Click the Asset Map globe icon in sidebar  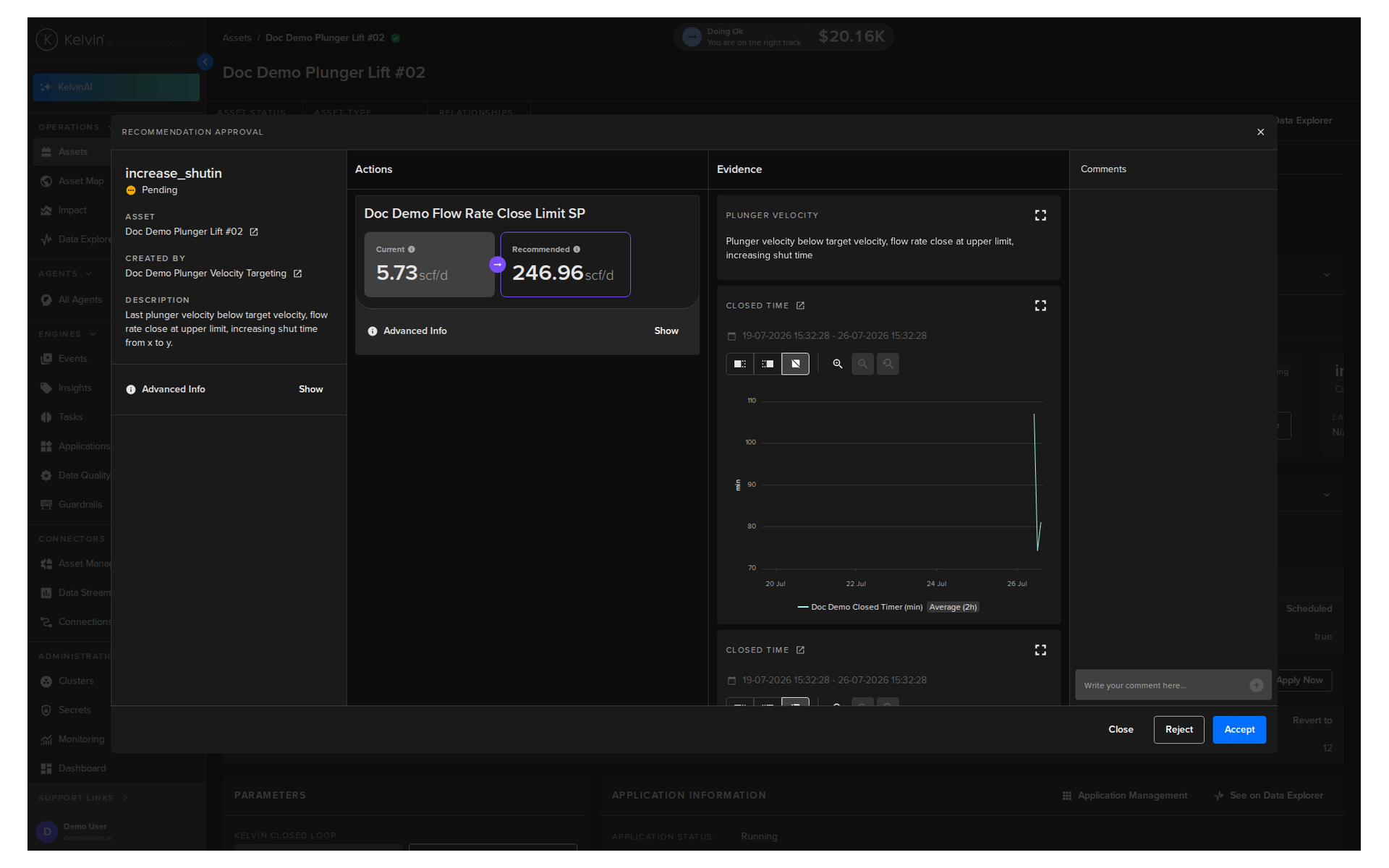46,181
